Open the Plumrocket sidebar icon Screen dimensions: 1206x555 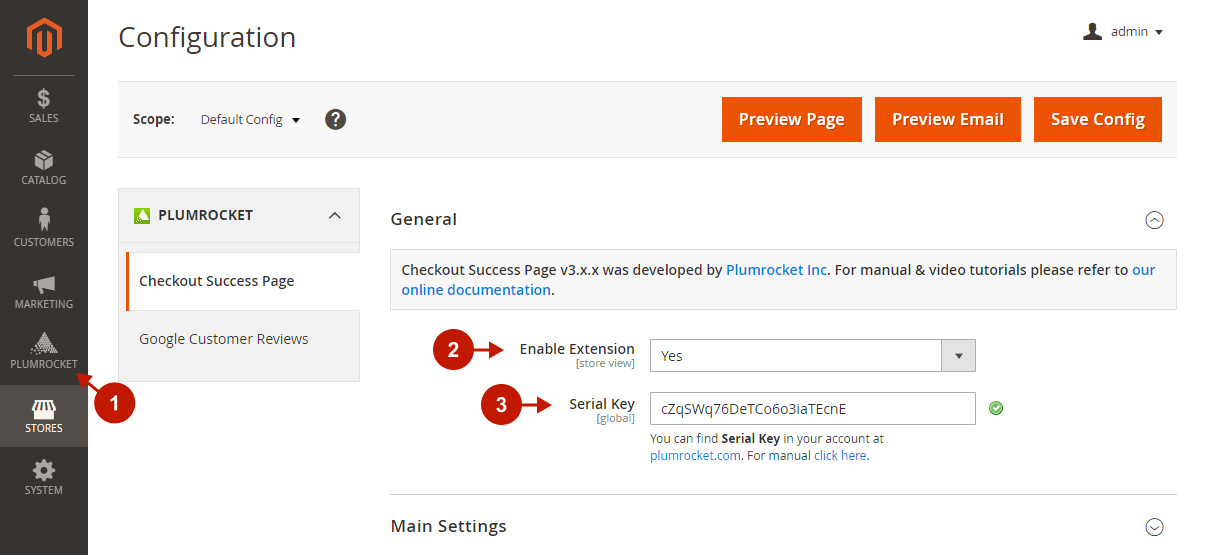(44, 345)
